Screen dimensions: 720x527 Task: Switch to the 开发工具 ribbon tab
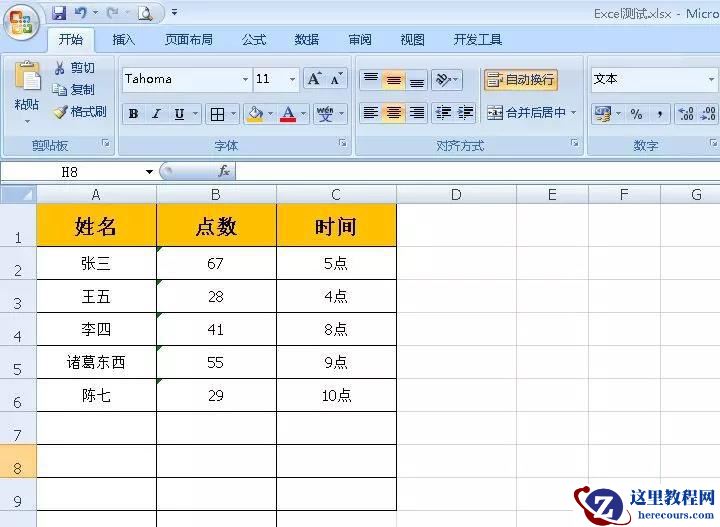pyautogui.click(x=478, y=40)
